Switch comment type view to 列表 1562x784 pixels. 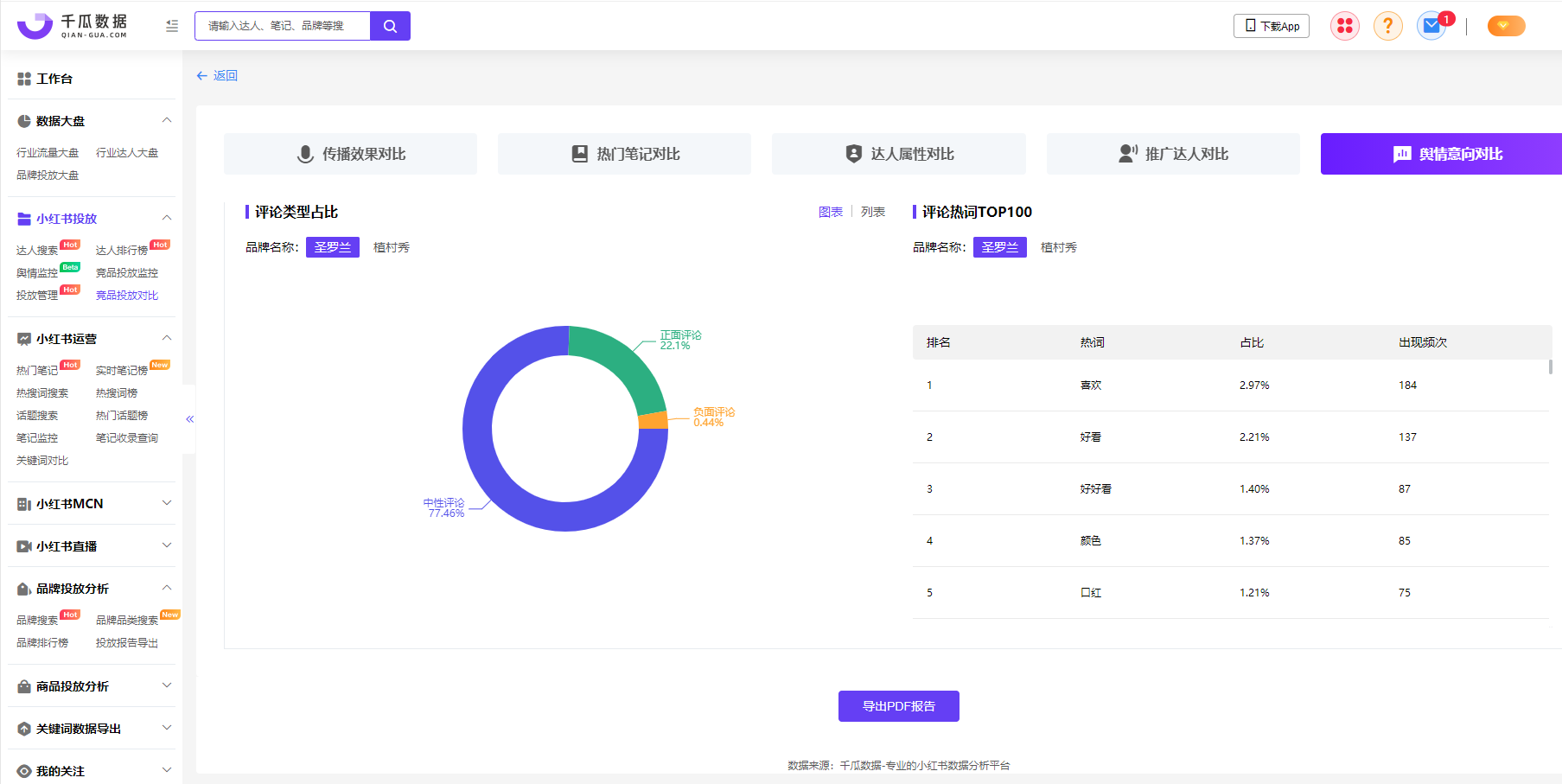(873, 212)
